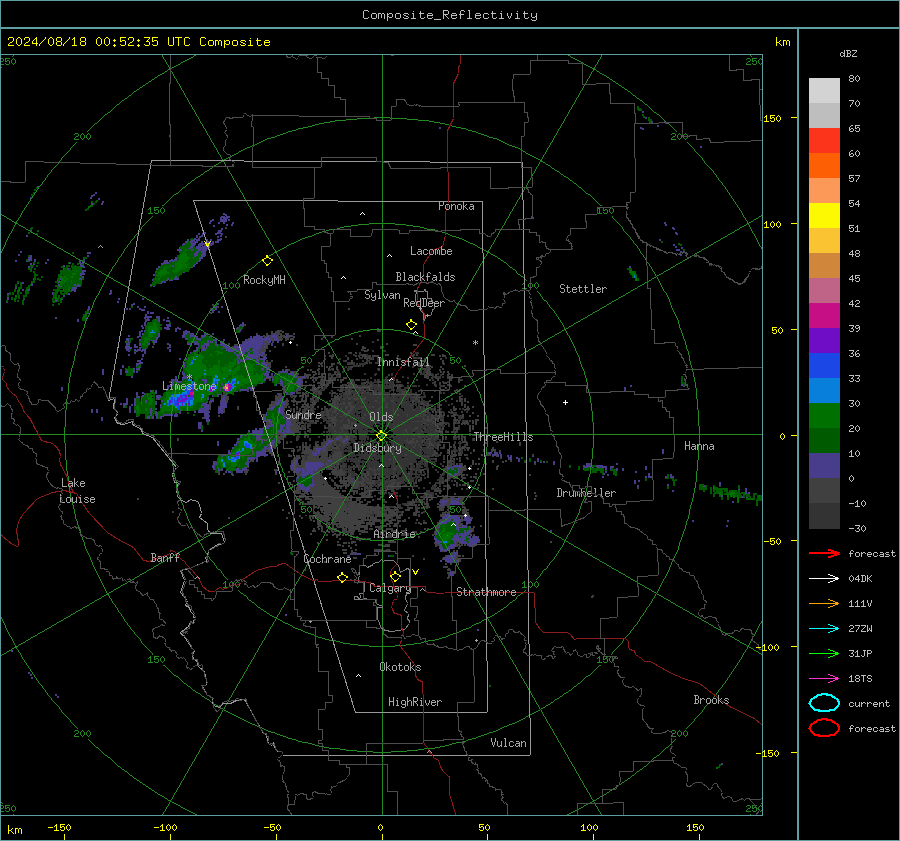The height and width of the screenshot is (841, 900).
Task: Click the white asterisk marker east of Innisfail
Action: 475,343
